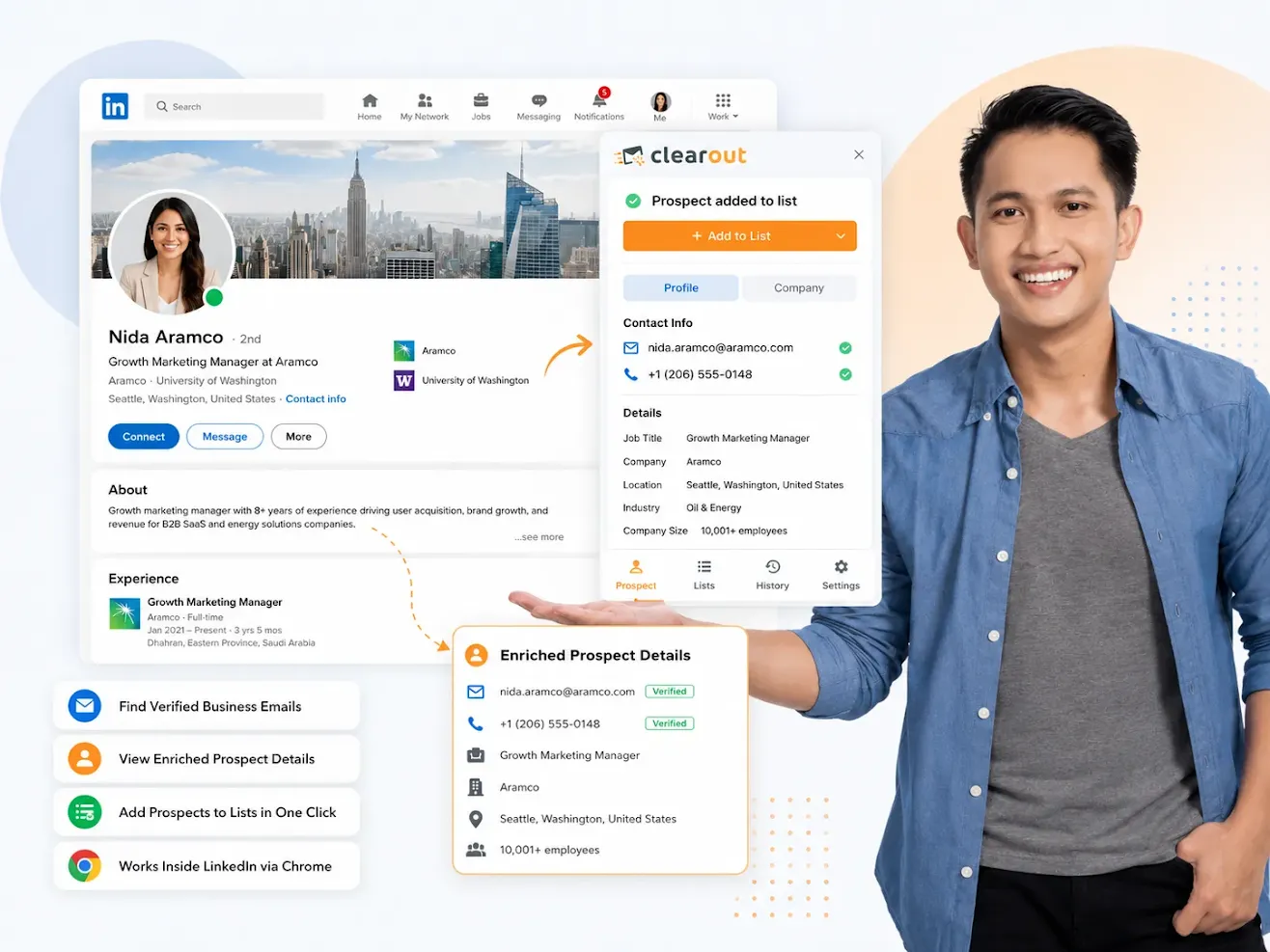Click the location pin beside Seattle, Washington

(x=476, y=819)
